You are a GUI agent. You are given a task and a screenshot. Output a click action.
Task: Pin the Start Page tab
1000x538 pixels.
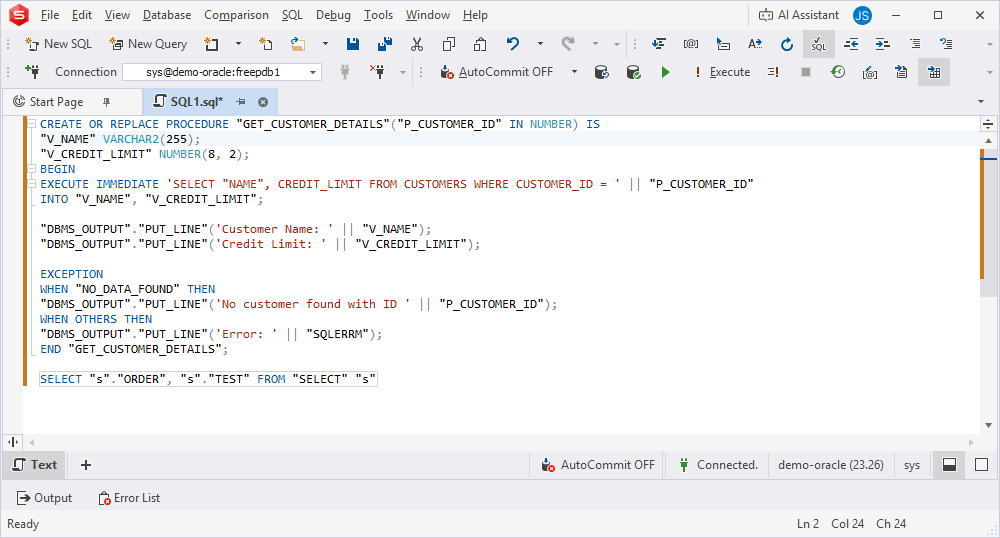pos(107,102)
